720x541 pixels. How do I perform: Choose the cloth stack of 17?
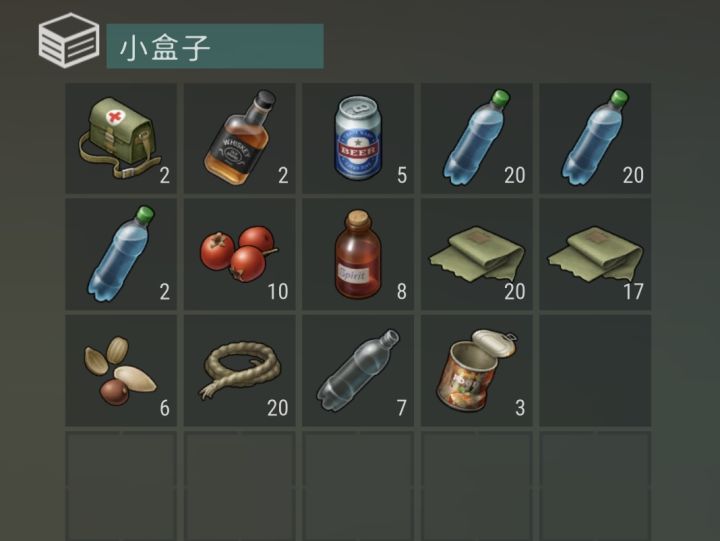pyautogui.click(x=595, y=254)
